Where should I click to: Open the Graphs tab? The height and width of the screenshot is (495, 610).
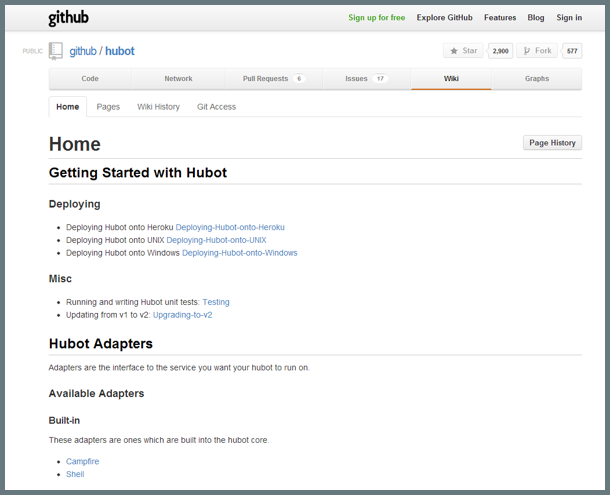537,79
